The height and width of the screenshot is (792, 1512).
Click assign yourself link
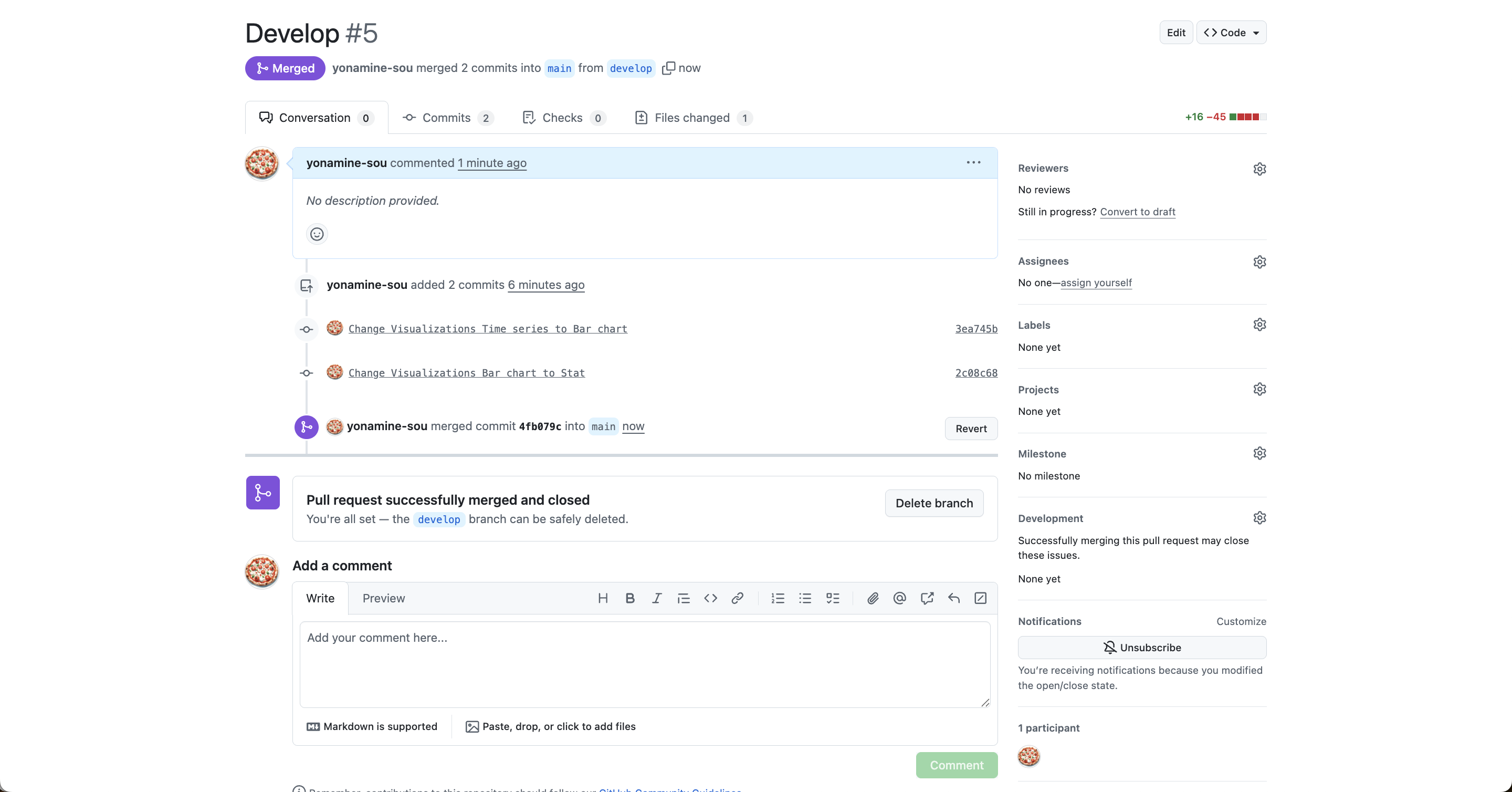(1096, 283)
